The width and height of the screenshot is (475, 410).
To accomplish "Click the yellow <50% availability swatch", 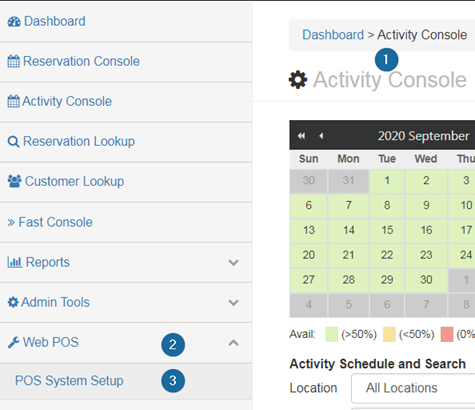I will 389,334.
